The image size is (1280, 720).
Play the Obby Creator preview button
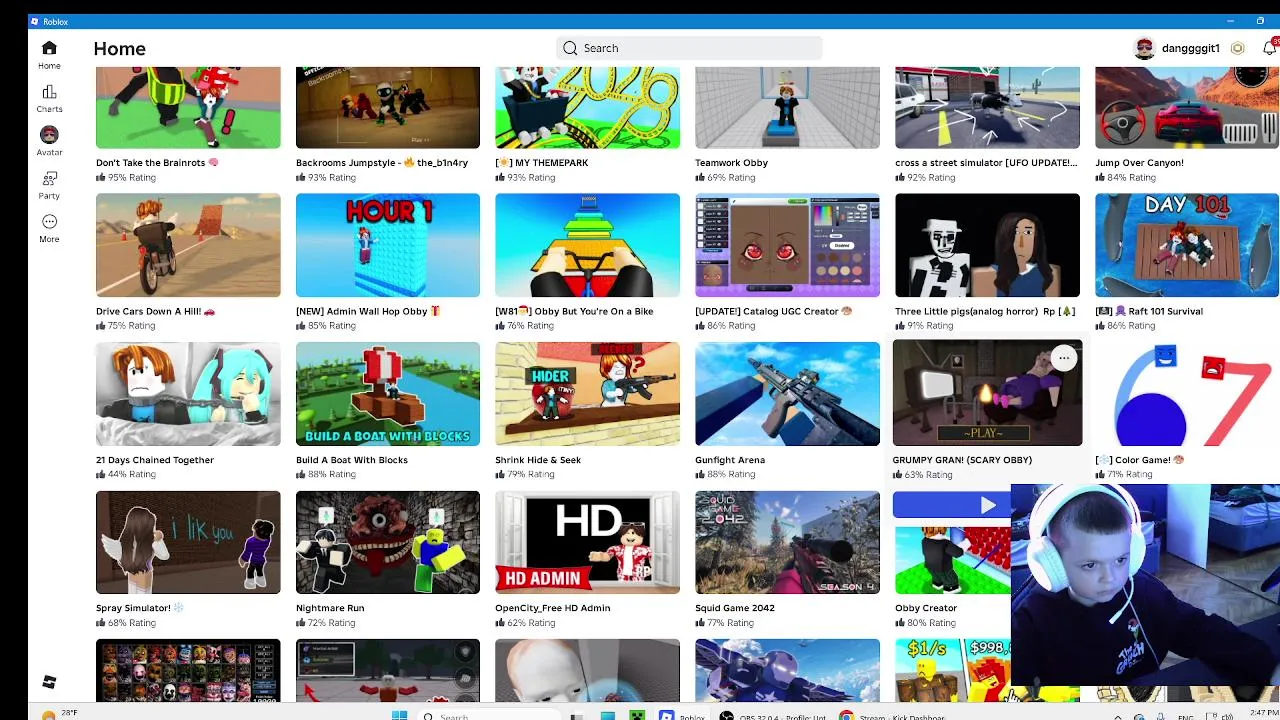click(952, 505)
